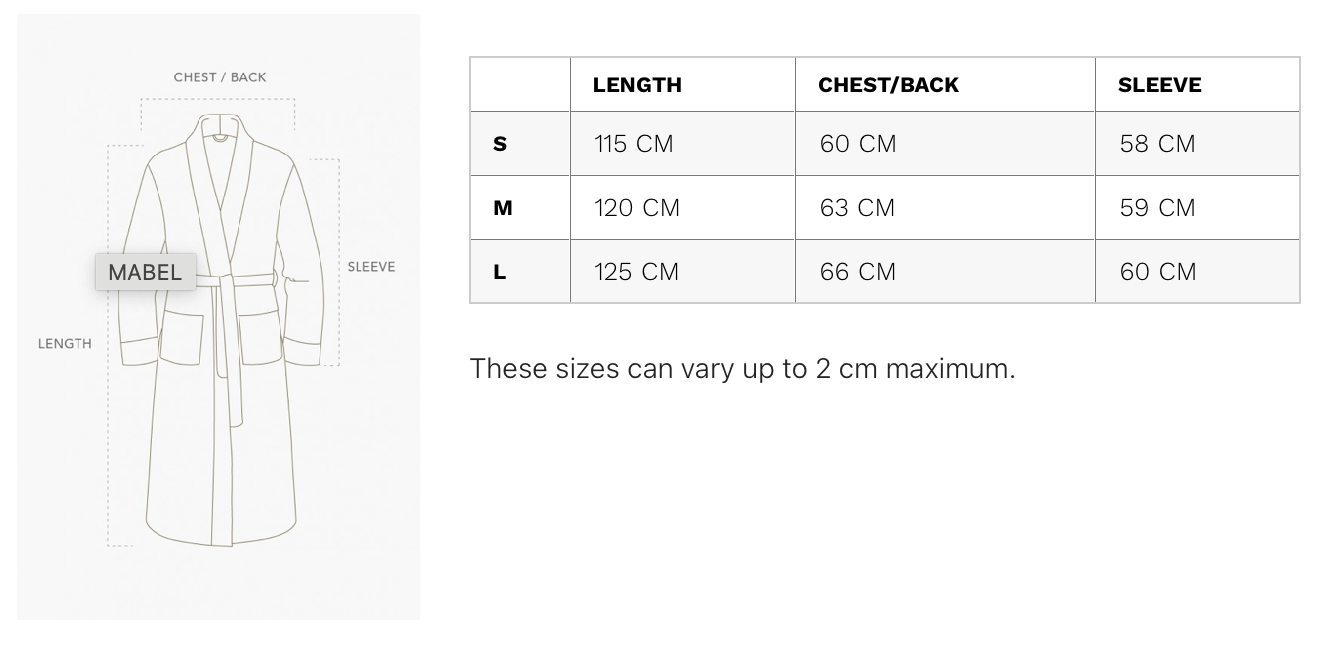Click the 125 CM length cell
1324x646 pixels.
point(637,272)
